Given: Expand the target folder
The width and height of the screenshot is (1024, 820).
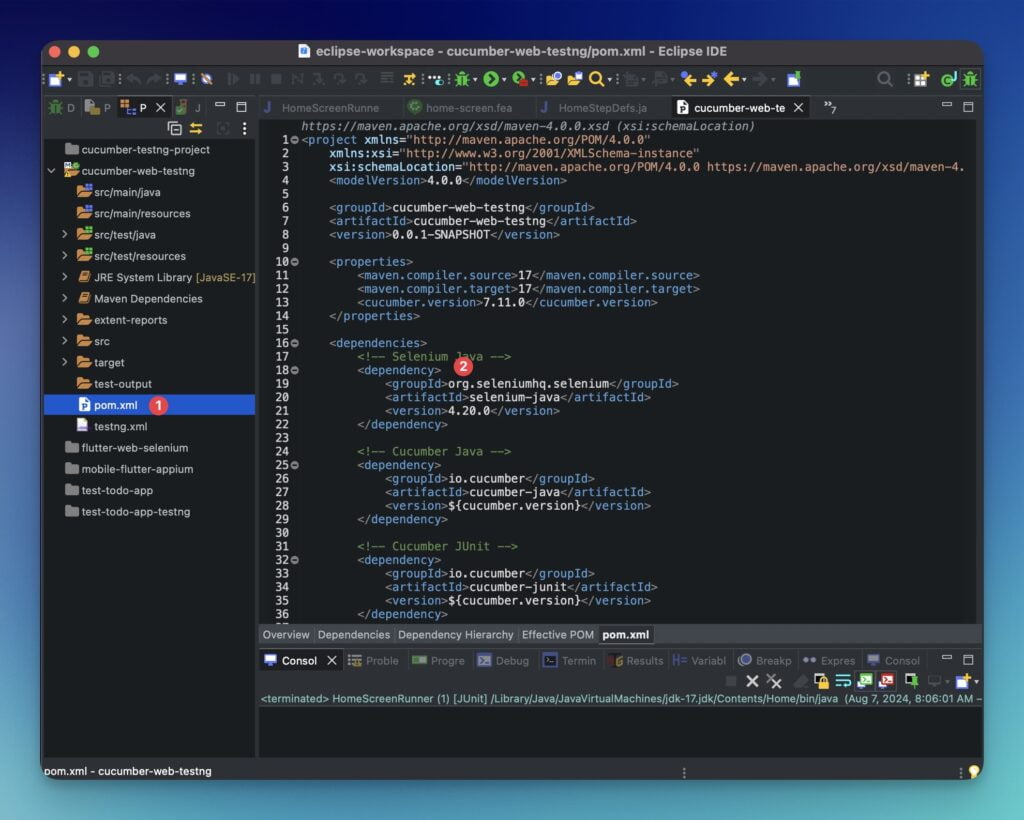Looking at the screenshot, I should (x=65, y=362).
